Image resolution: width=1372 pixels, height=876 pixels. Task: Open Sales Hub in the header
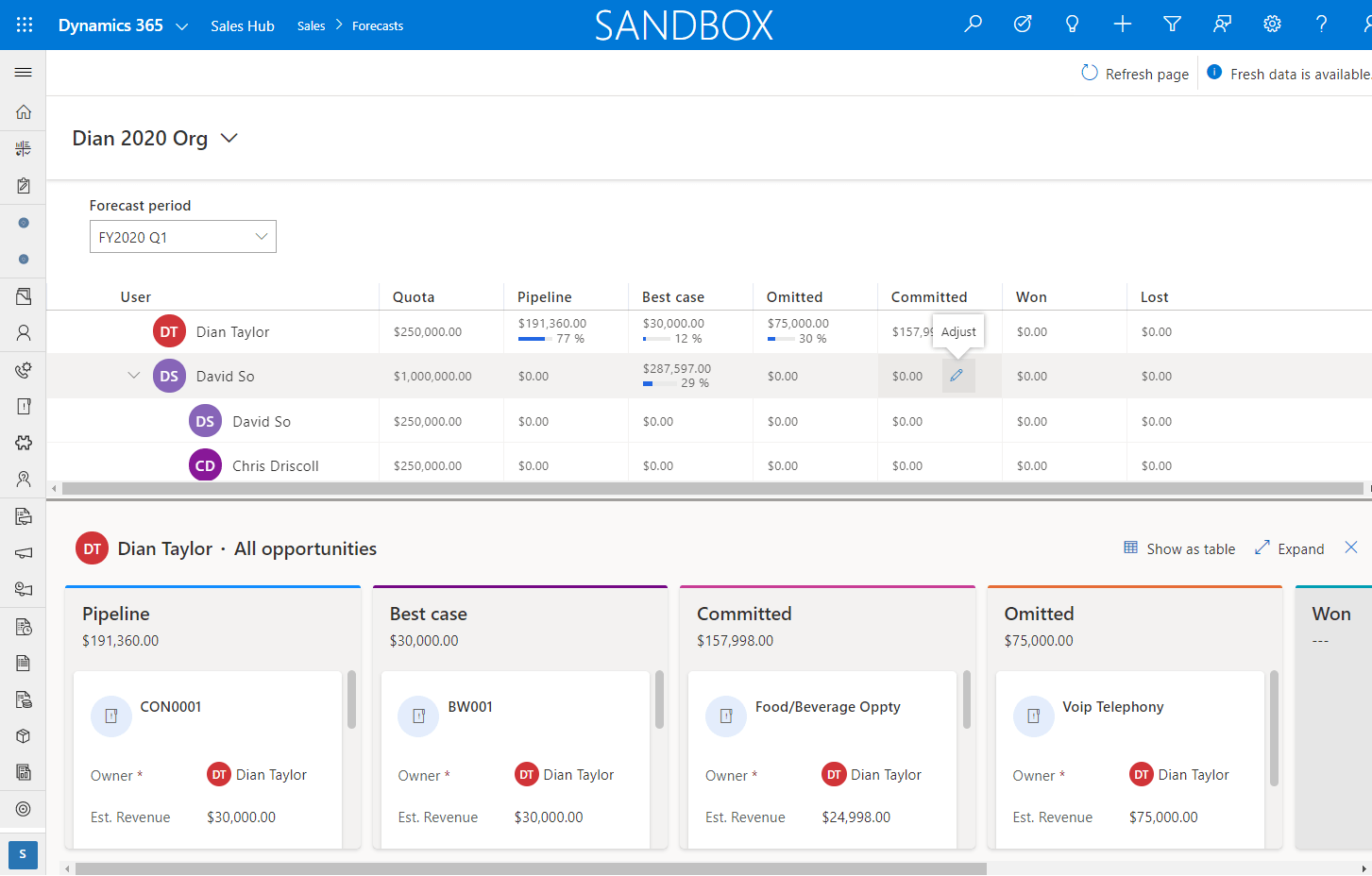click(243, 26)
